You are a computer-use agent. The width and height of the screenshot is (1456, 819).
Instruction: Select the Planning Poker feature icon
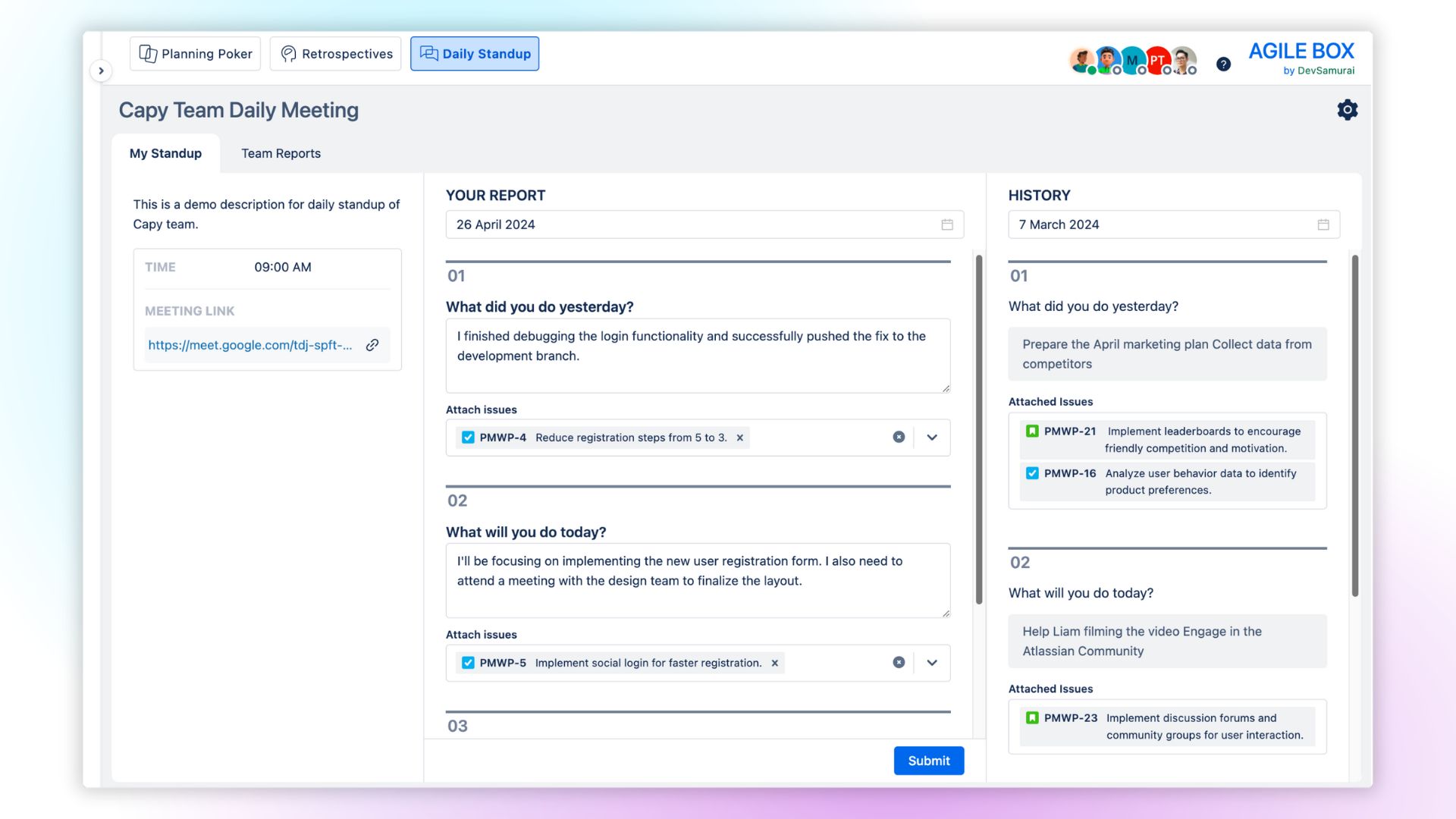click(x=148, y=53)
